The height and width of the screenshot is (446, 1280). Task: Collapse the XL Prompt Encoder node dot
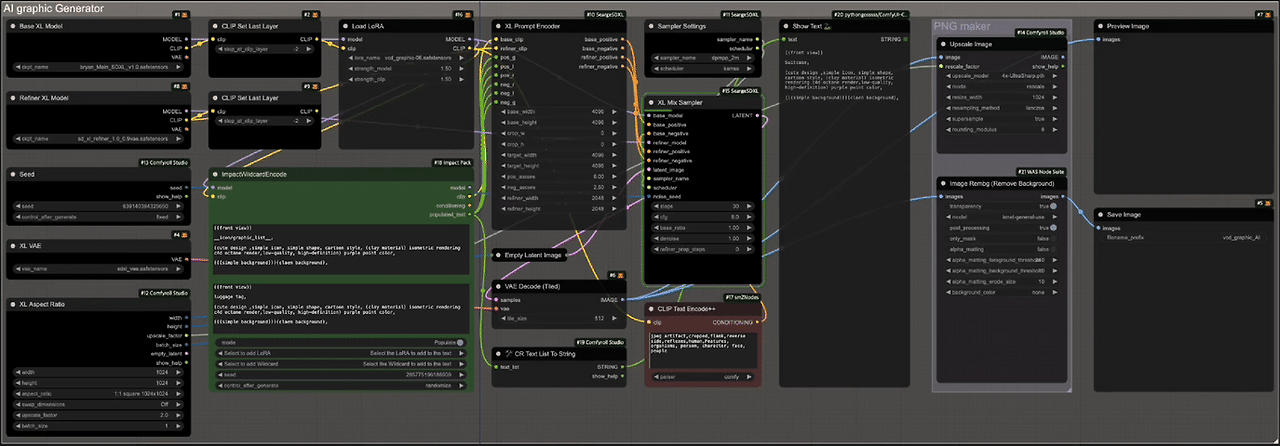(500, 25)
